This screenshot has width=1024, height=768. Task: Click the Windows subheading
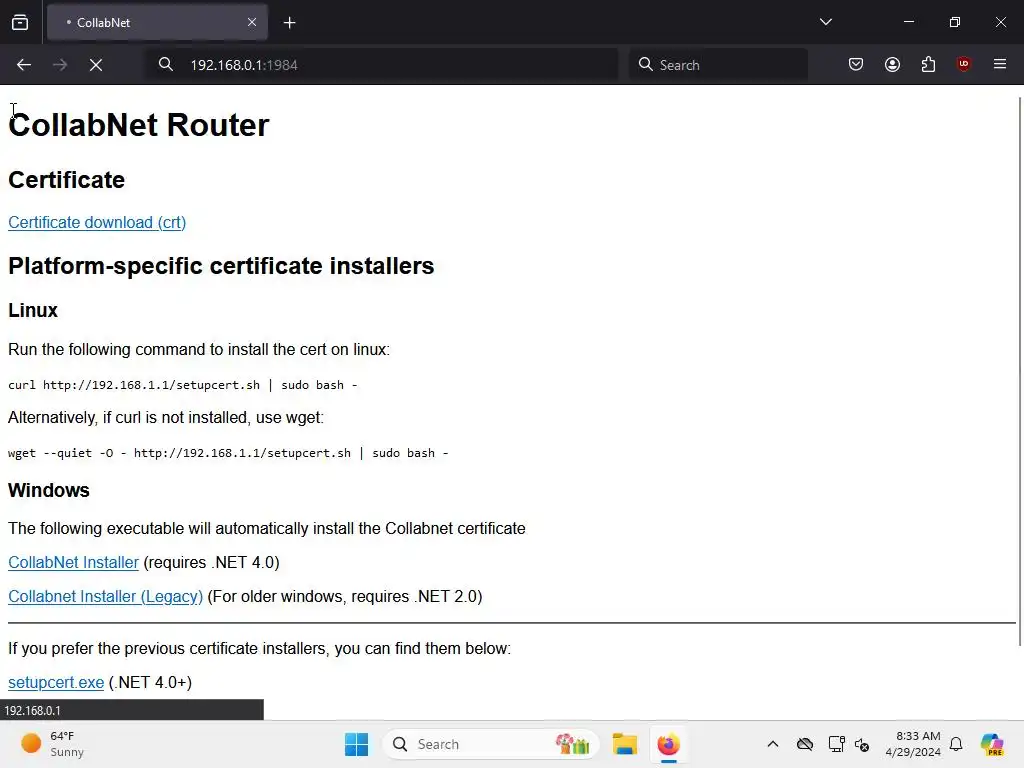coord(49,490)
